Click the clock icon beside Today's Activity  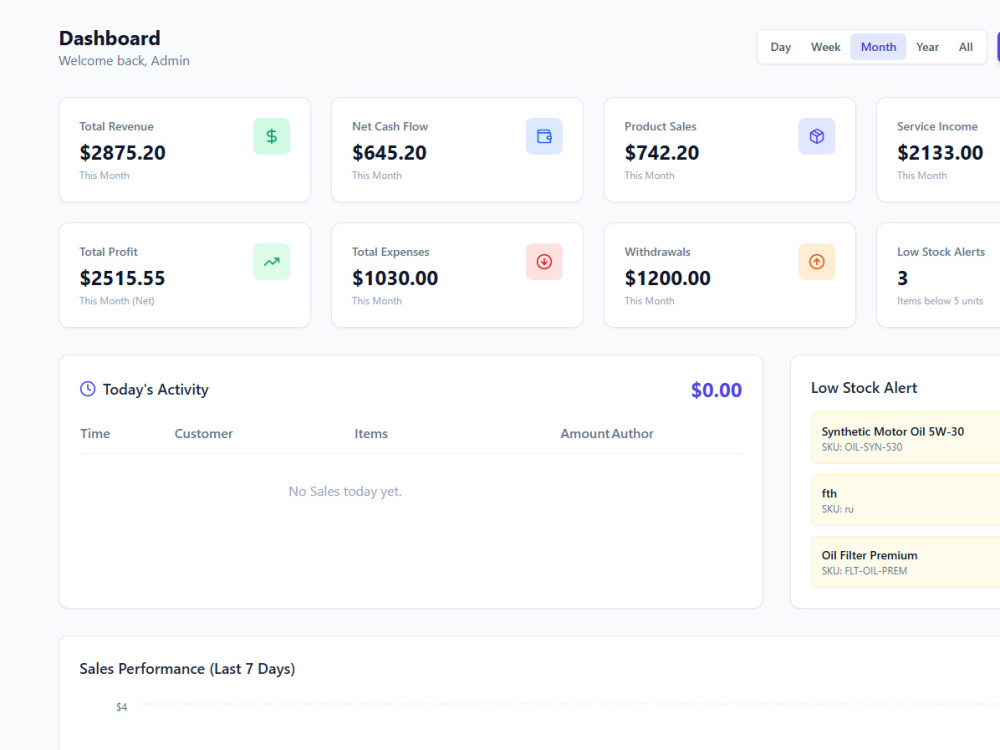[x=87, y=389]
